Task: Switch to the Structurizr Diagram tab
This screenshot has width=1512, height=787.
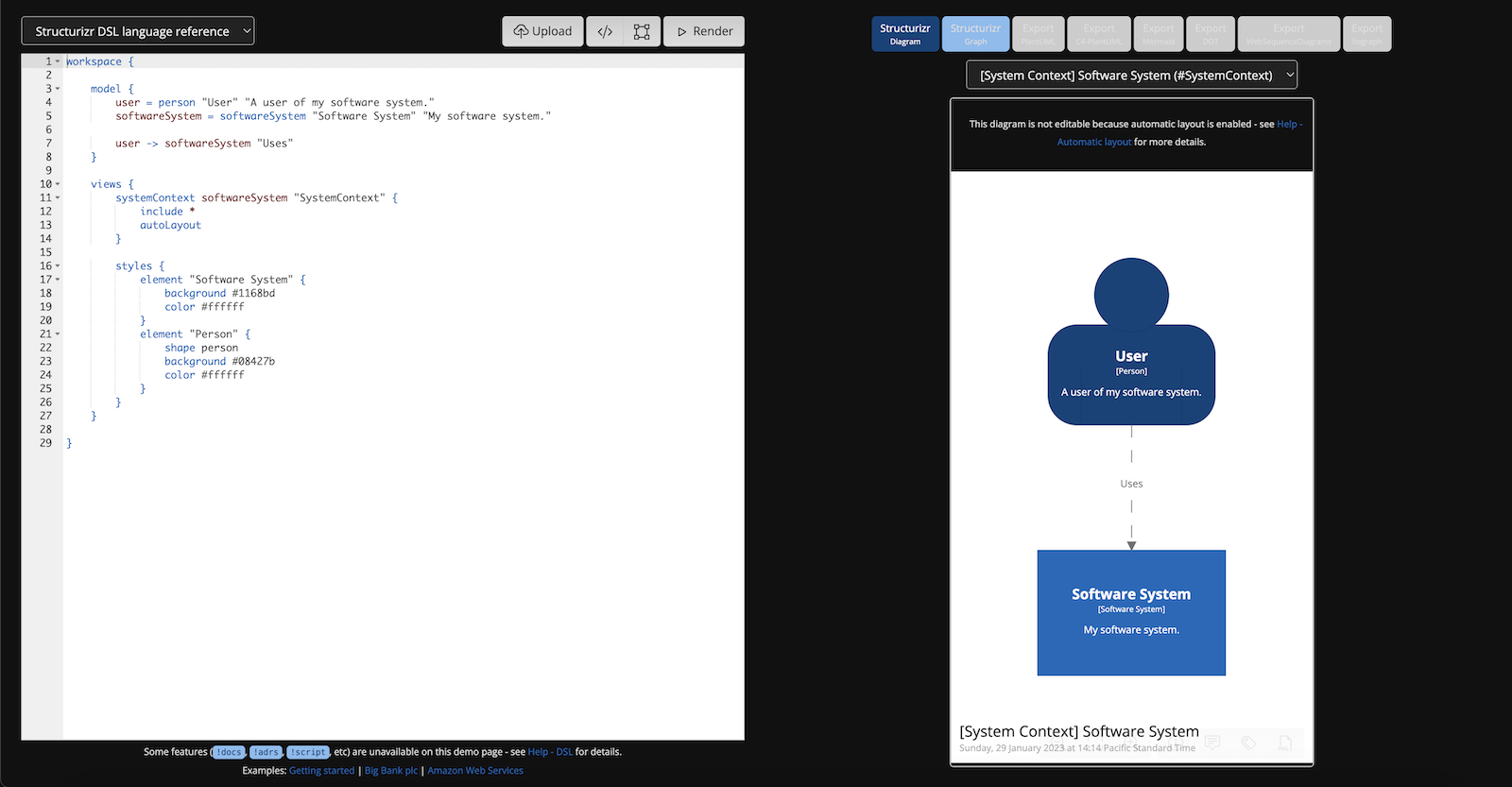Action: click(x=905, y=34)
